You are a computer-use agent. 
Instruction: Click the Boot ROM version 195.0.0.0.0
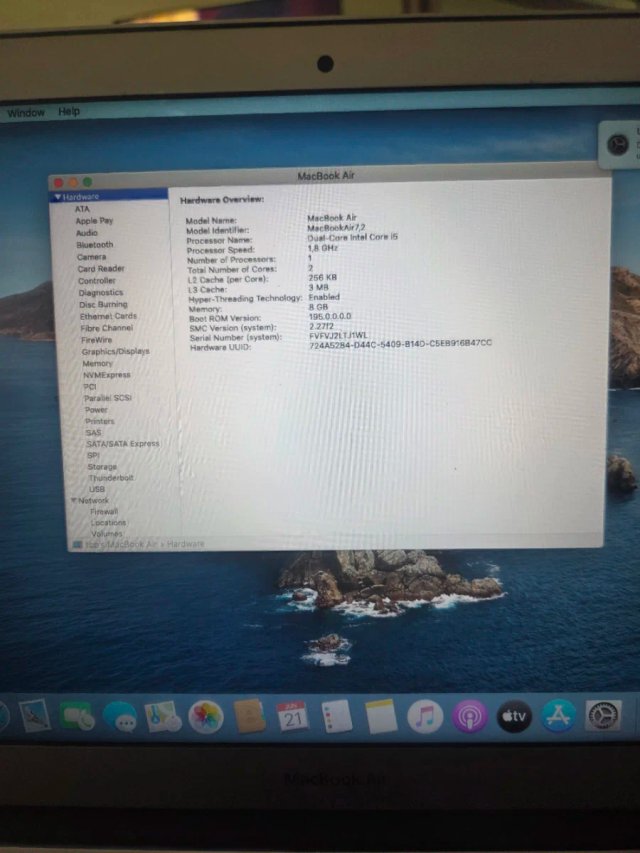330,316
